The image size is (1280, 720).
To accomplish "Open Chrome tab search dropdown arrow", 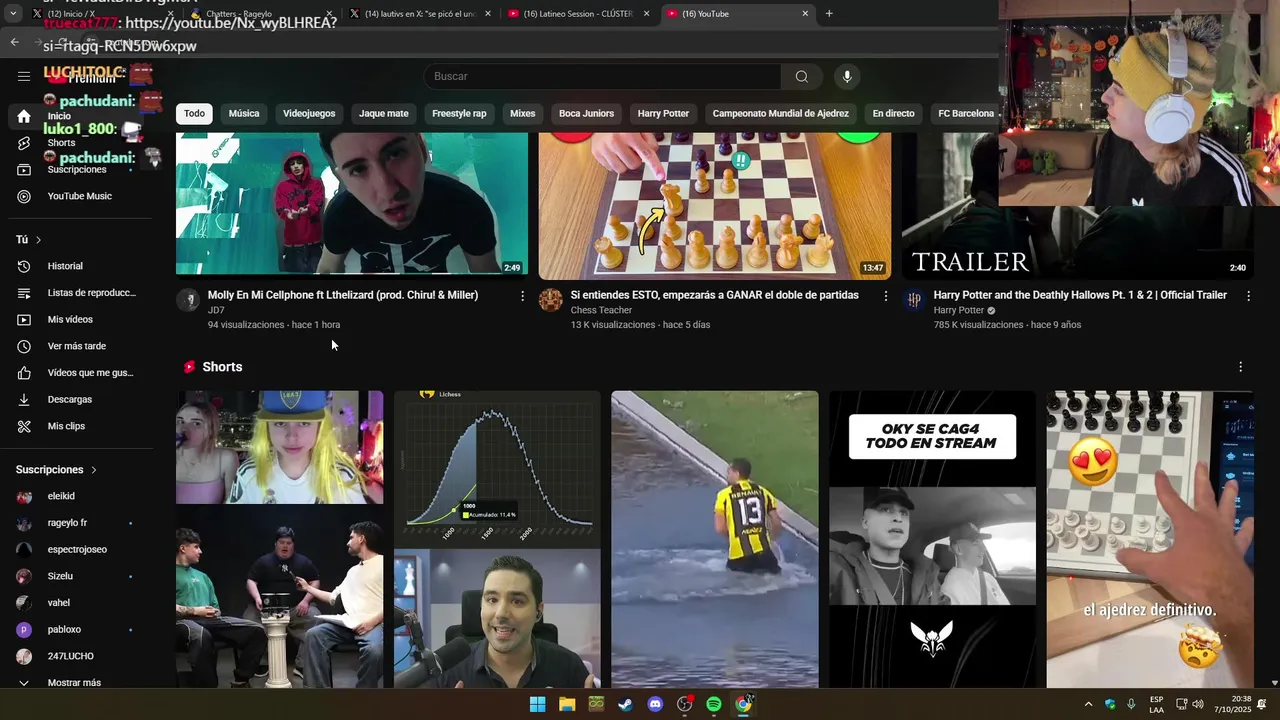I will tap(13, 14).
